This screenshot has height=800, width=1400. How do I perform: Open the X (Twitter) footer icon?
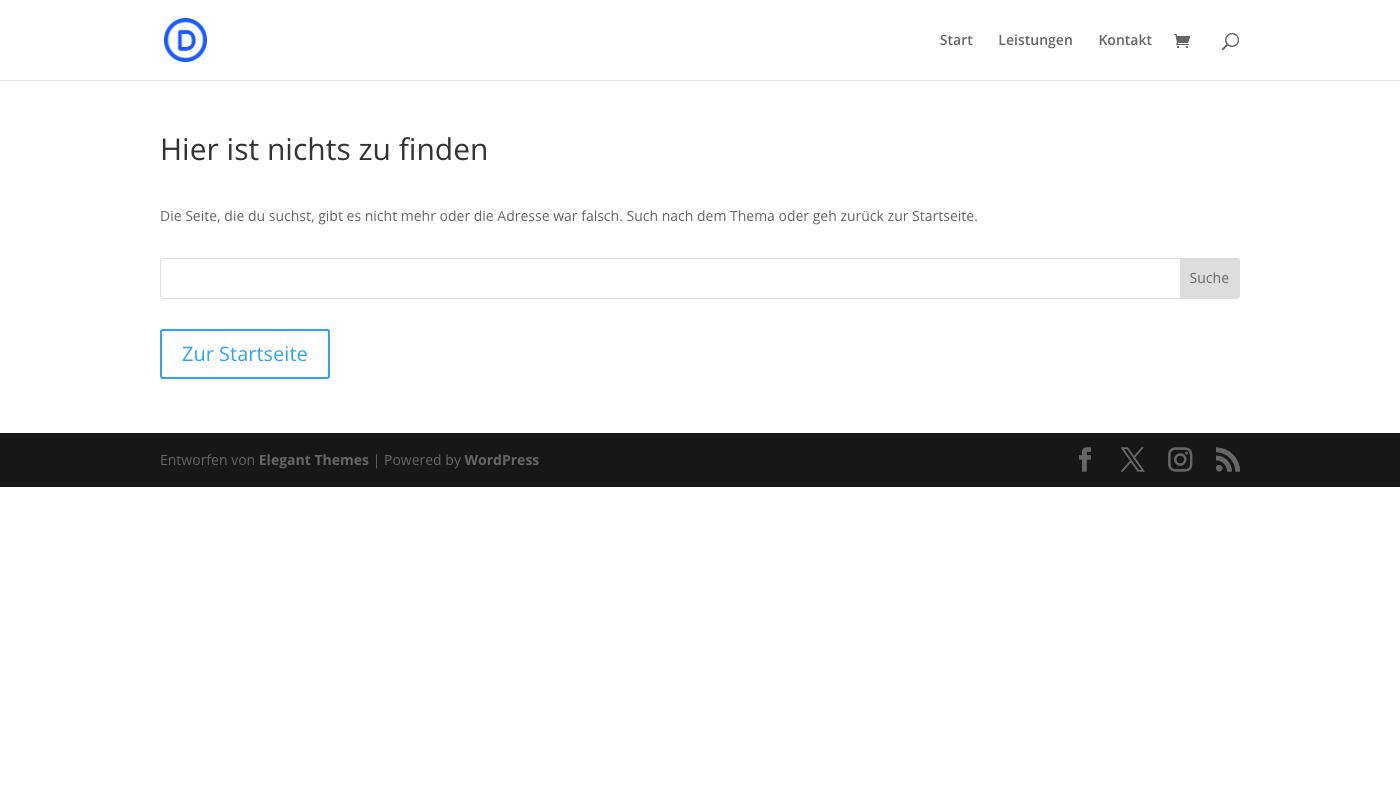pyautogui.click(x=1132, y=460)
